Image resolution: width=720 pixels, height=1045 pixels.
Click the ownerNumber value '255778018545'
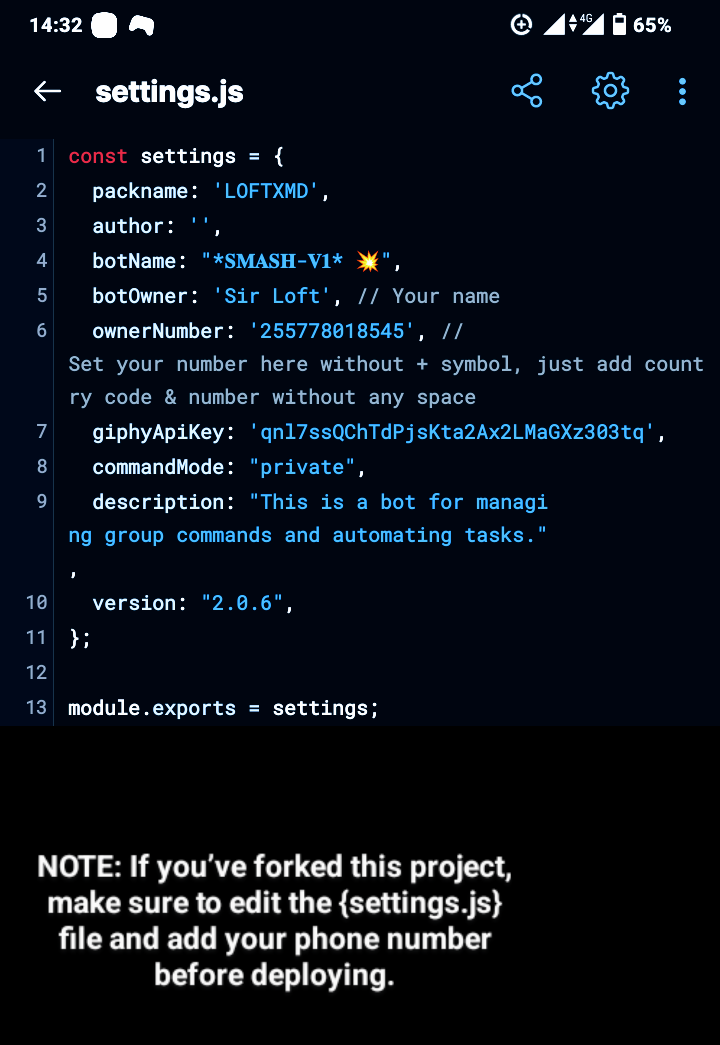pos(332,331)
